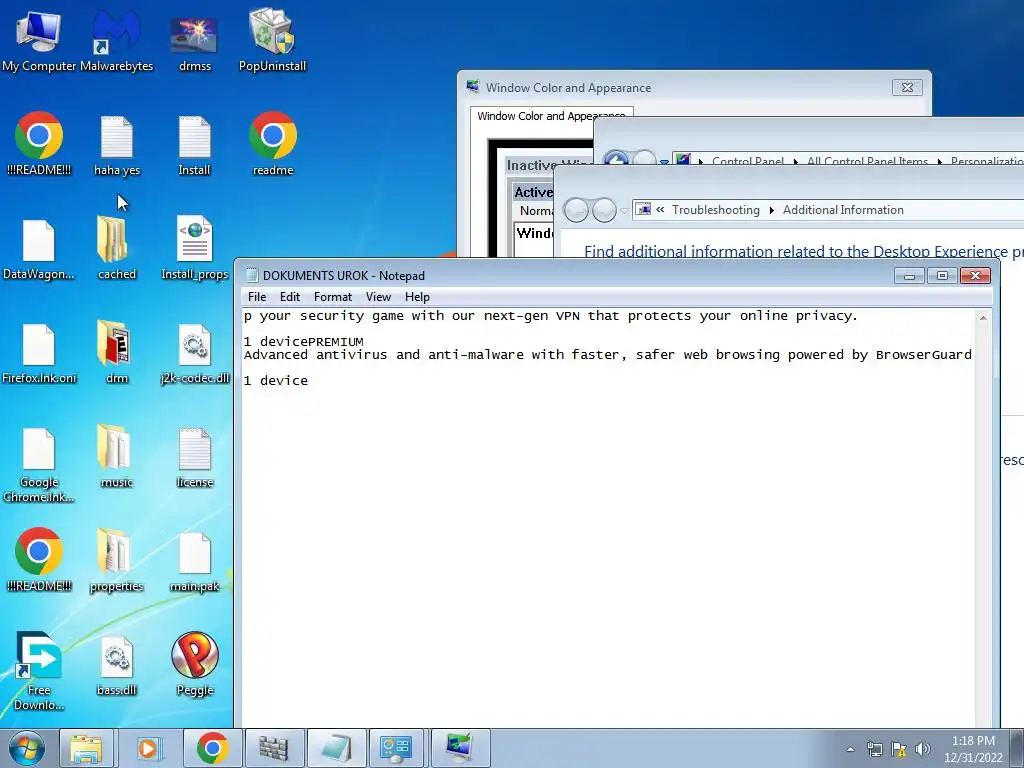The width and height of the screenshot is (1024, 768).
Task: Open the Edit menu in Notepad
Action: [x=289, y=296]
